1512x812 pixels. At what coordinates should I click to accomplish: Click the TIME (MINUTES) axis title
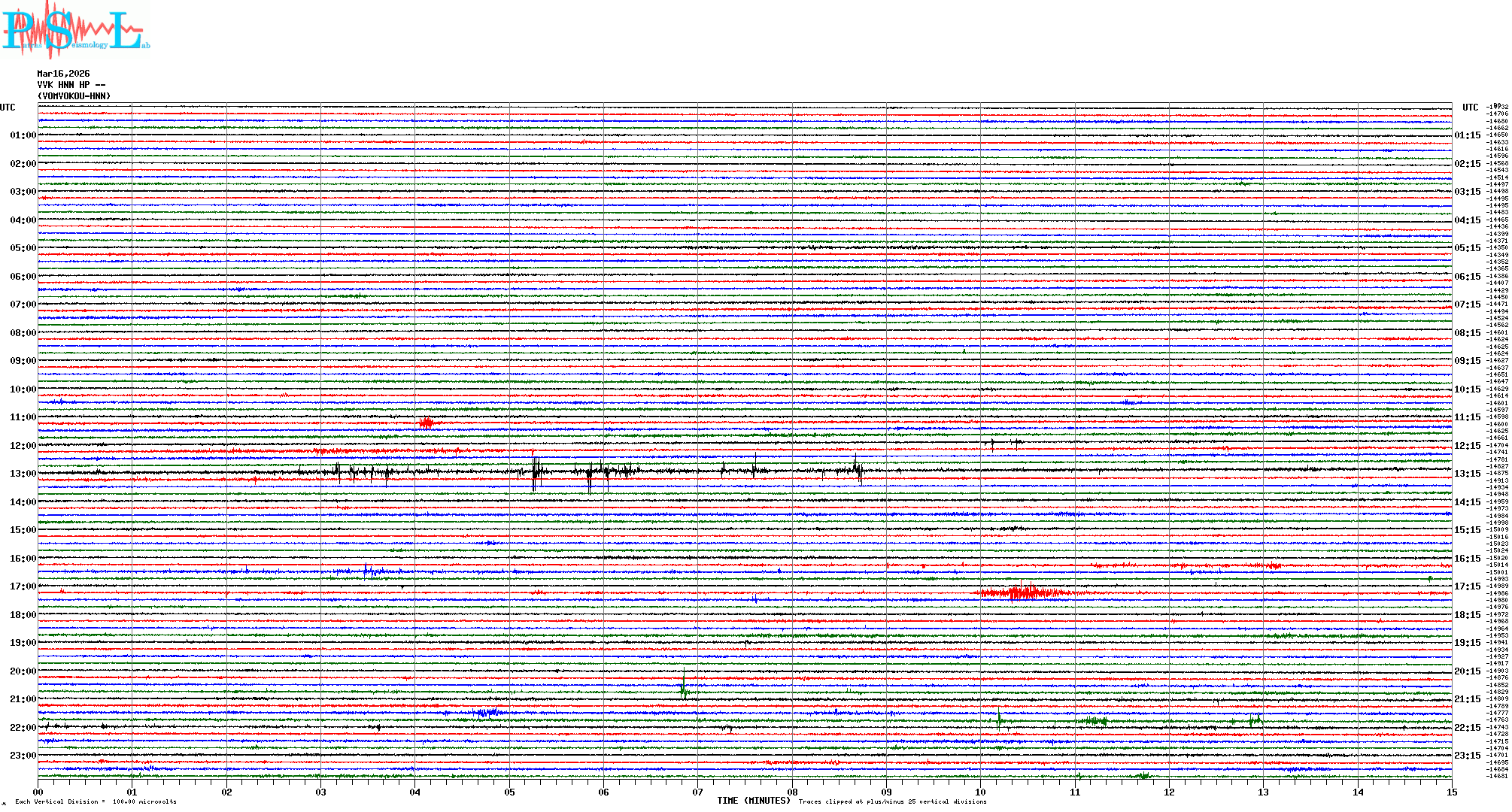coord(753,801)
